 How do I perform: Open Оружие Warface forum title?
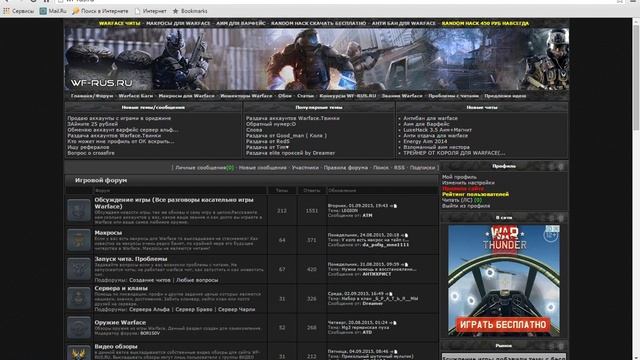coord(120,322)
